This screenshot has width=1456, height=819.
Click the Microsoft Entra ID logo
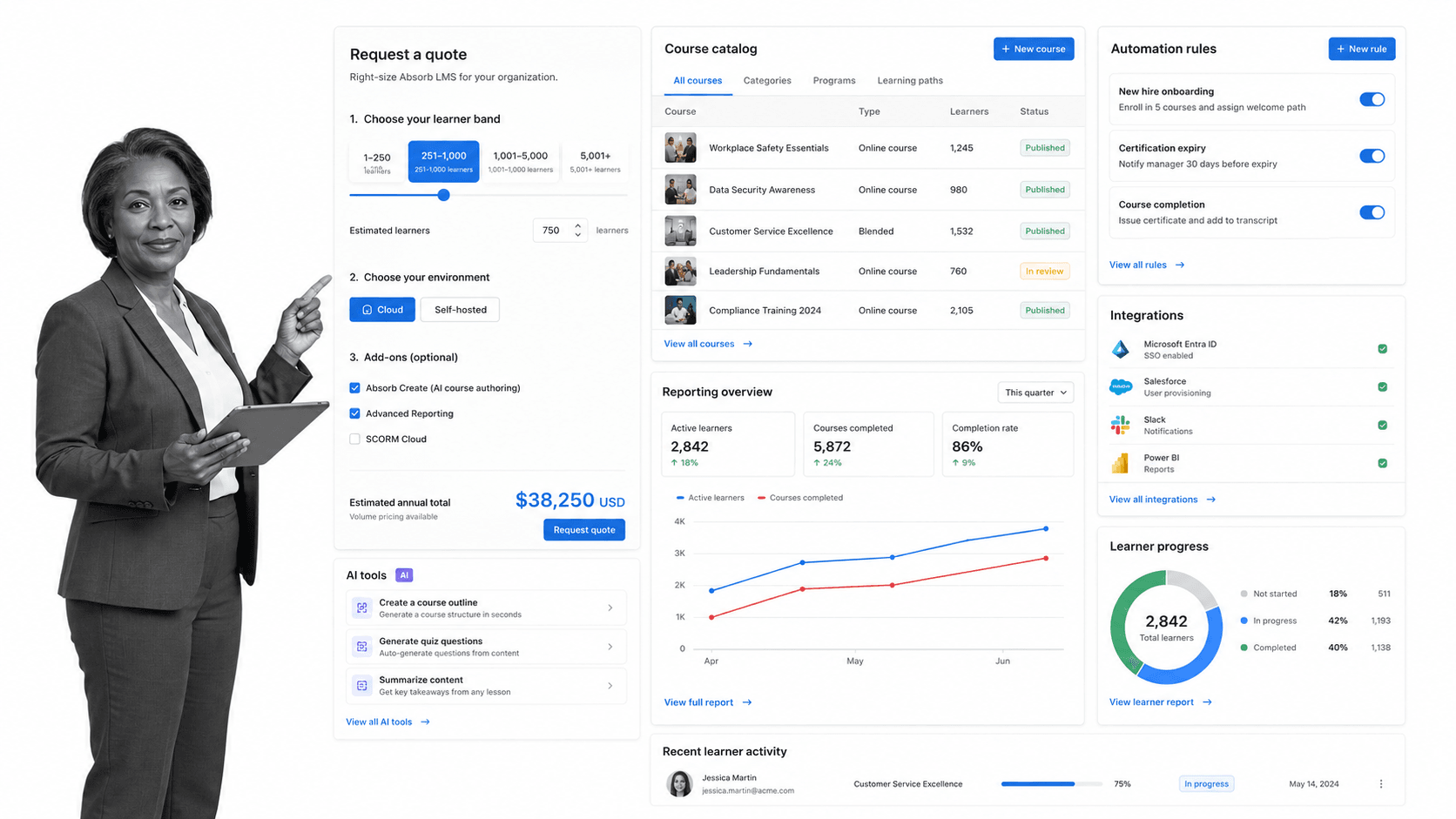[x=1121, y=349]
